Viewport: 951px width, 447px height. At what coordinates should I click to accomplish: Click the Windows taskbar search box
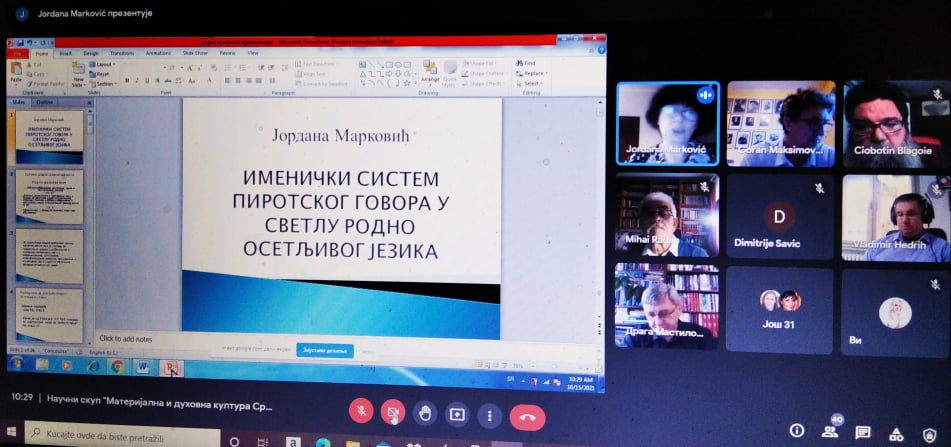point(120,436)
